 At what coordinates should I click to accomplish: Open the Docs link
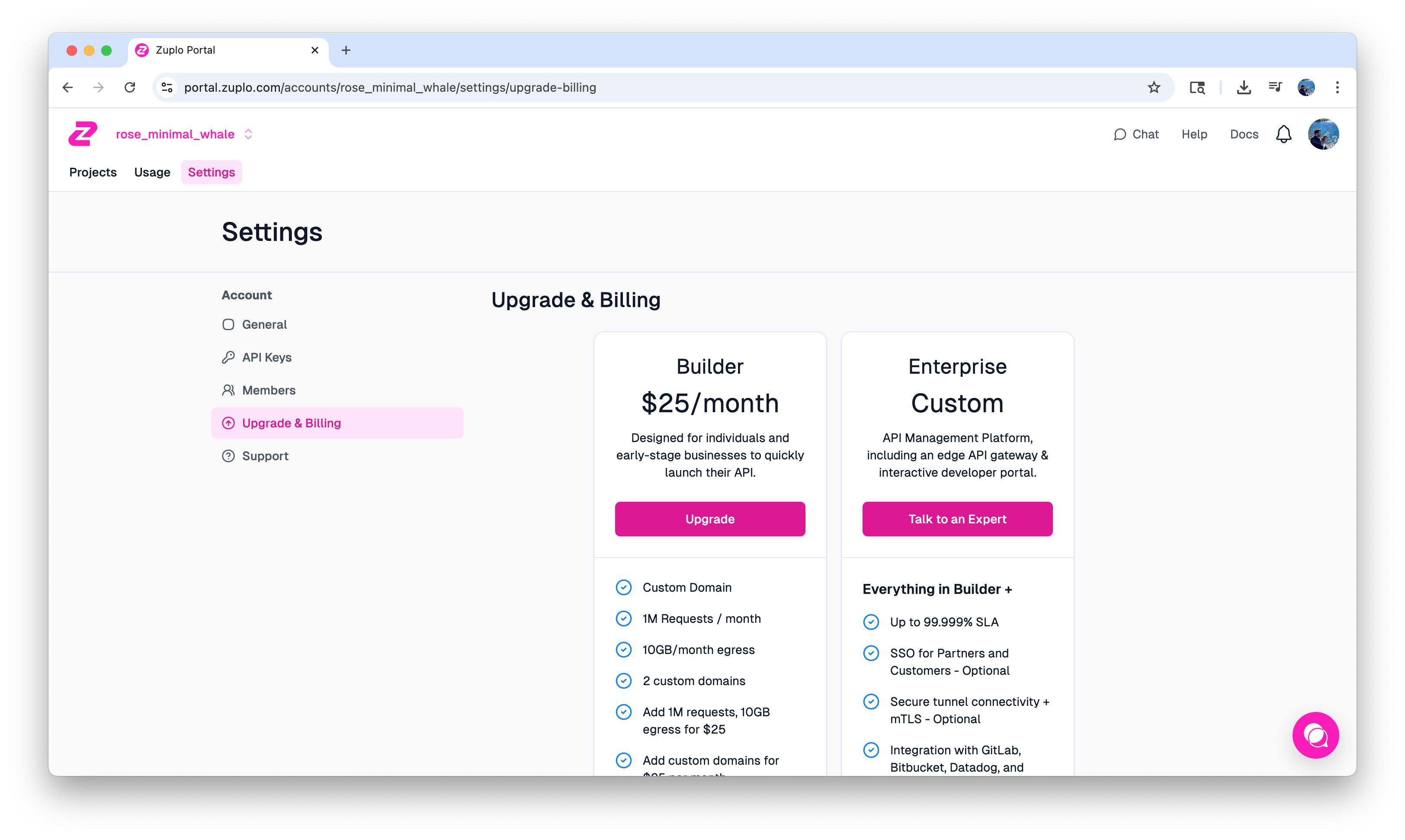tap(1244, 134)
